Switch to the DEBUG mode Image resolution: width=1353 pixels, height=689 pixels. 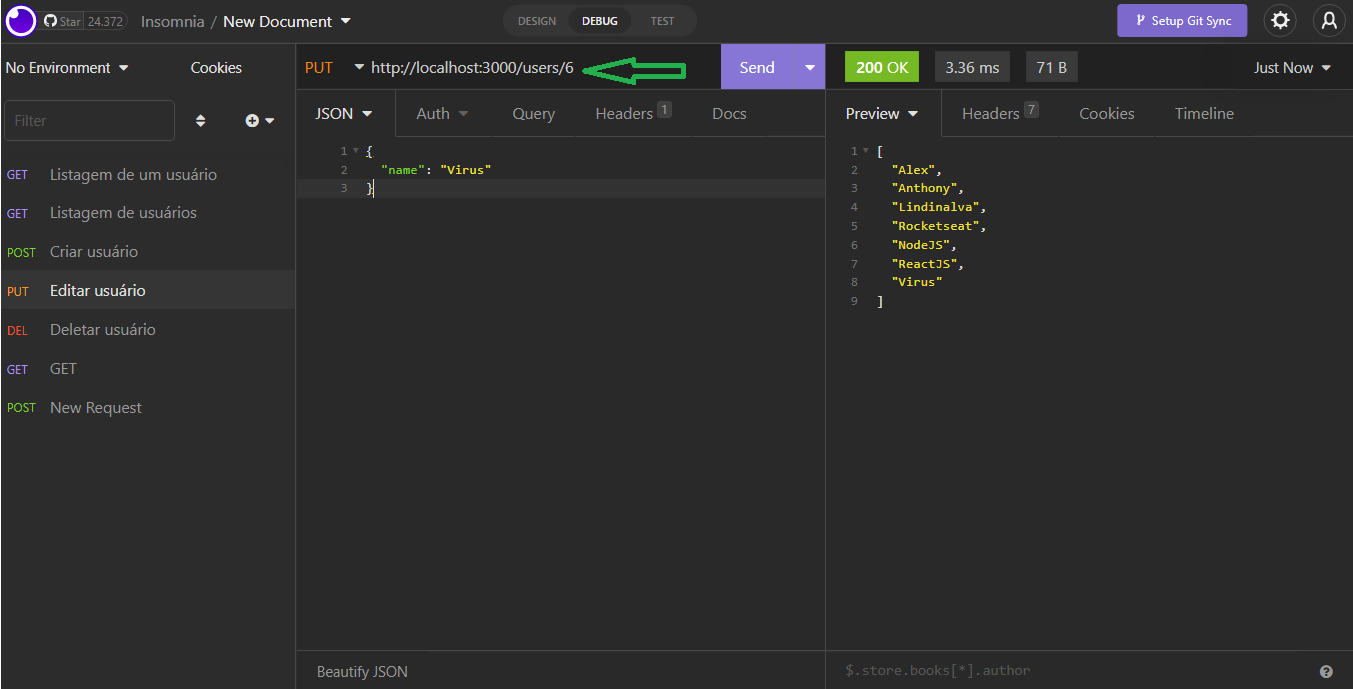(600, 21)
